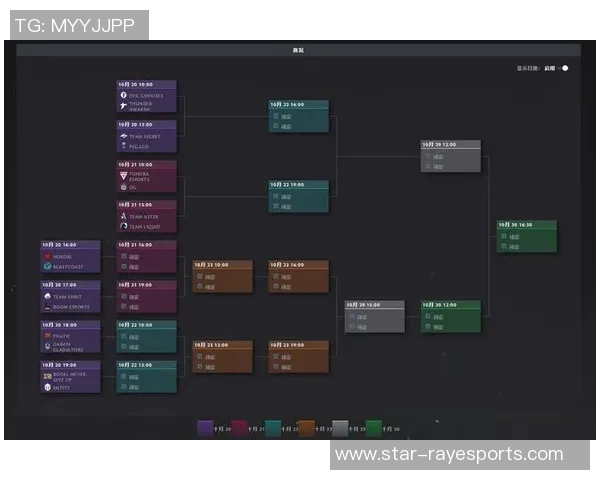
Task: Click the Team Spirit logo
Action: pos(47,296)
